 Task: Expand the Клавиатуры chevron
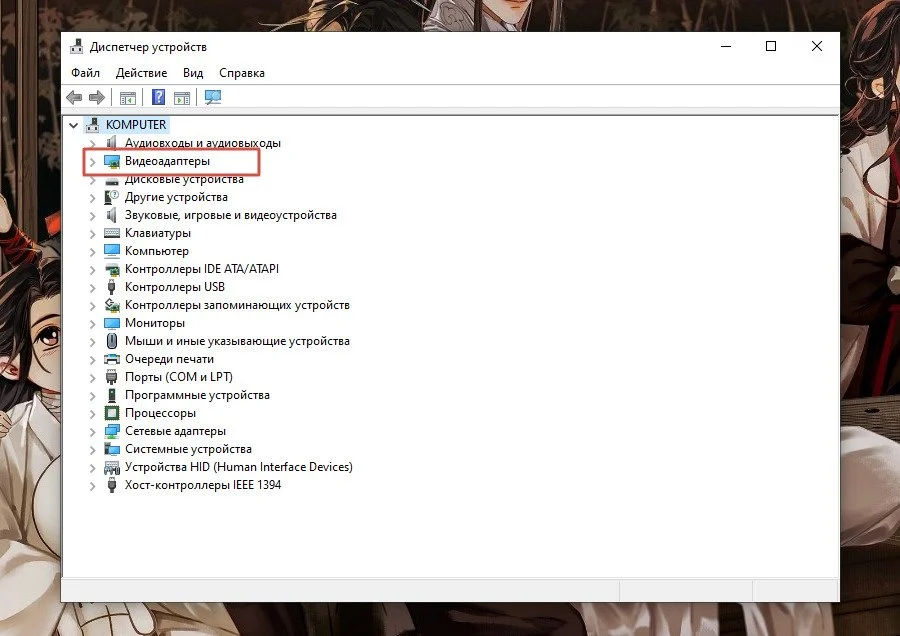click(x=92, y=234)
